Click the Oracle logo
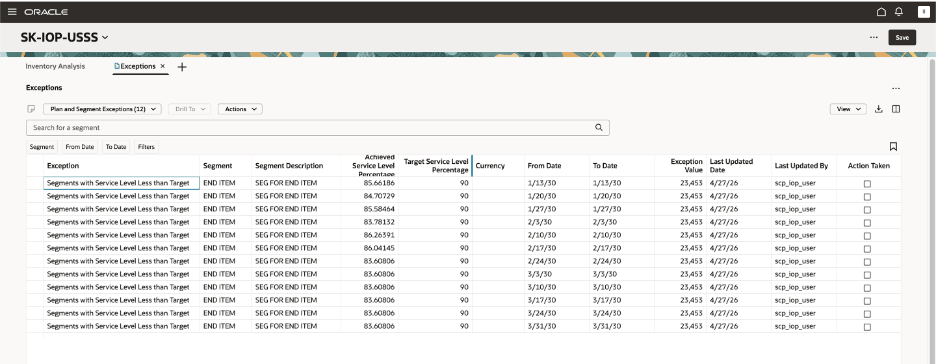The height and width of the screenshot is (364, 936). coord(46,12)
